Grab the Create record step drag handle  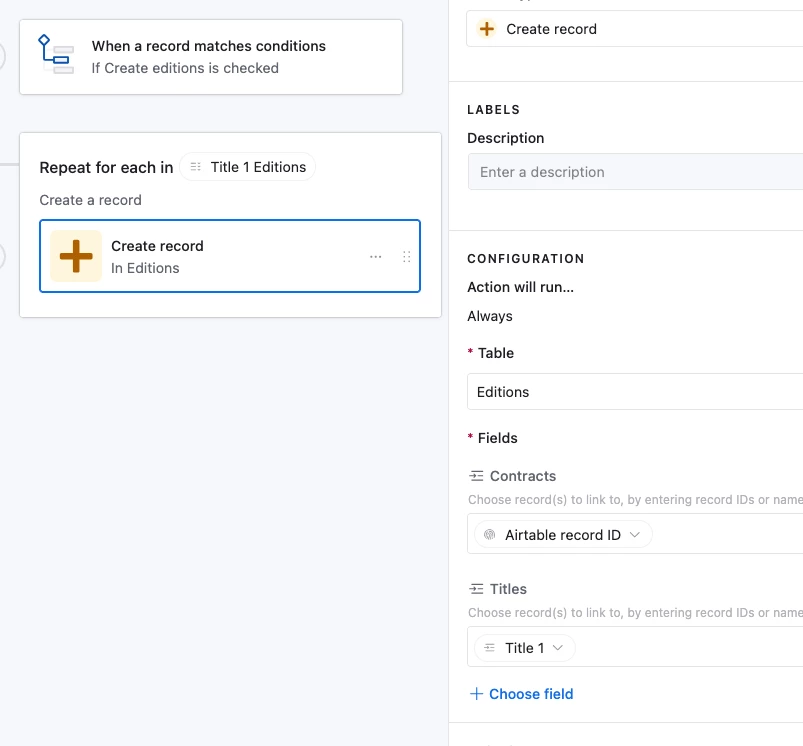pos(406,257)
